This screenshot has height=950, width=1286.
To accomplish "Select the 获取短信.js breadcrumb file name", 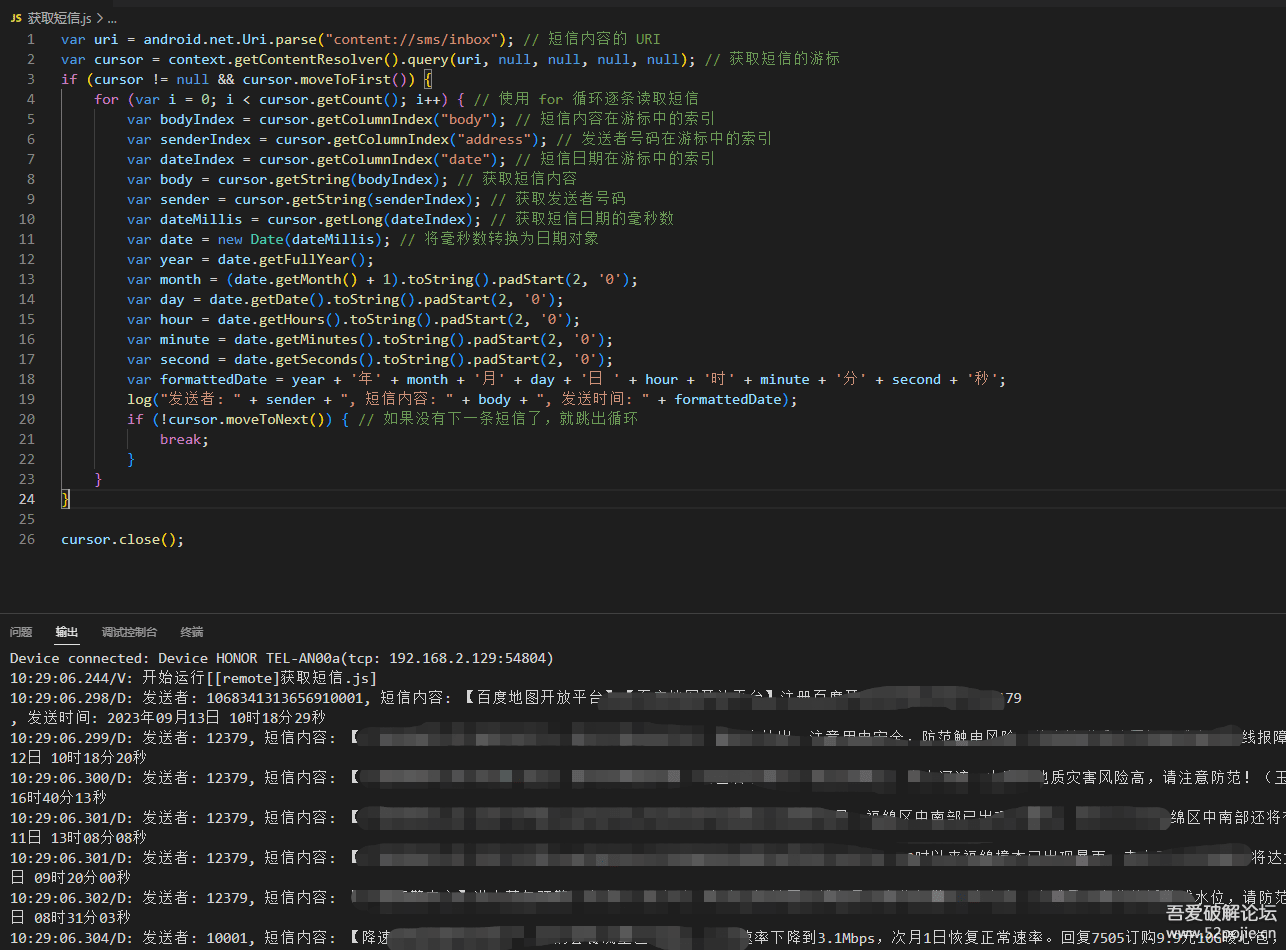I will (x=59, y=18).
